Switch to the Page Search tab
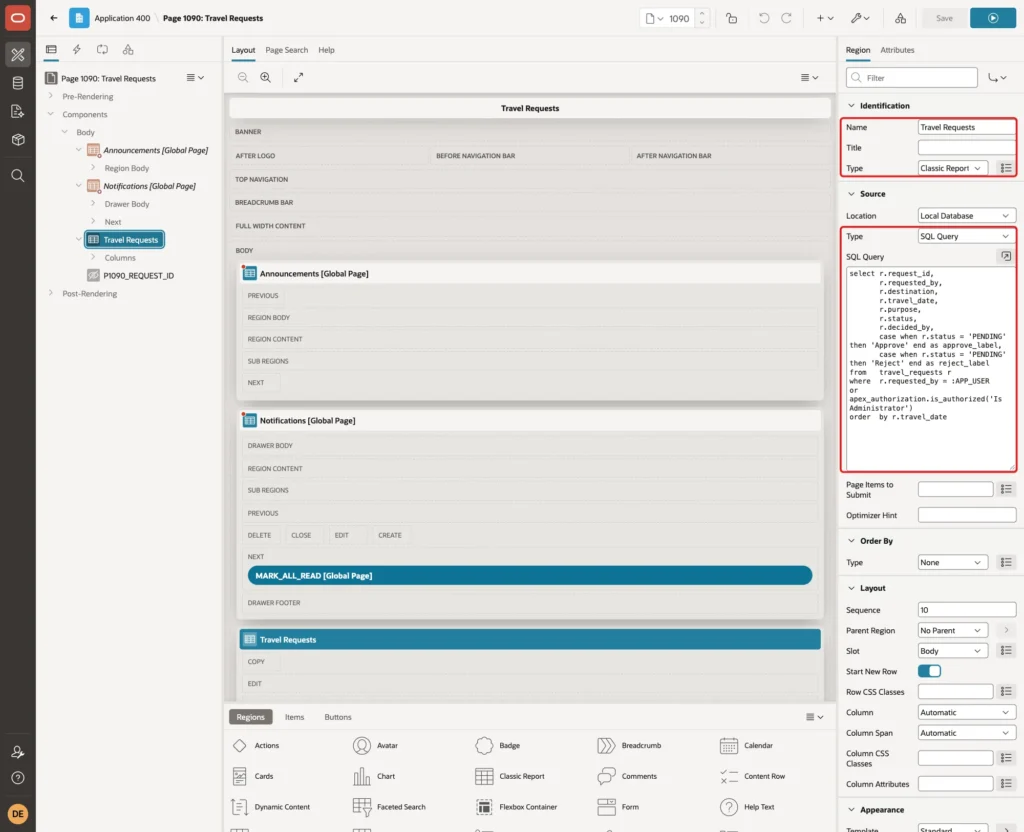Viewport: 1024px width, 832px height. [x=286, y=50]
